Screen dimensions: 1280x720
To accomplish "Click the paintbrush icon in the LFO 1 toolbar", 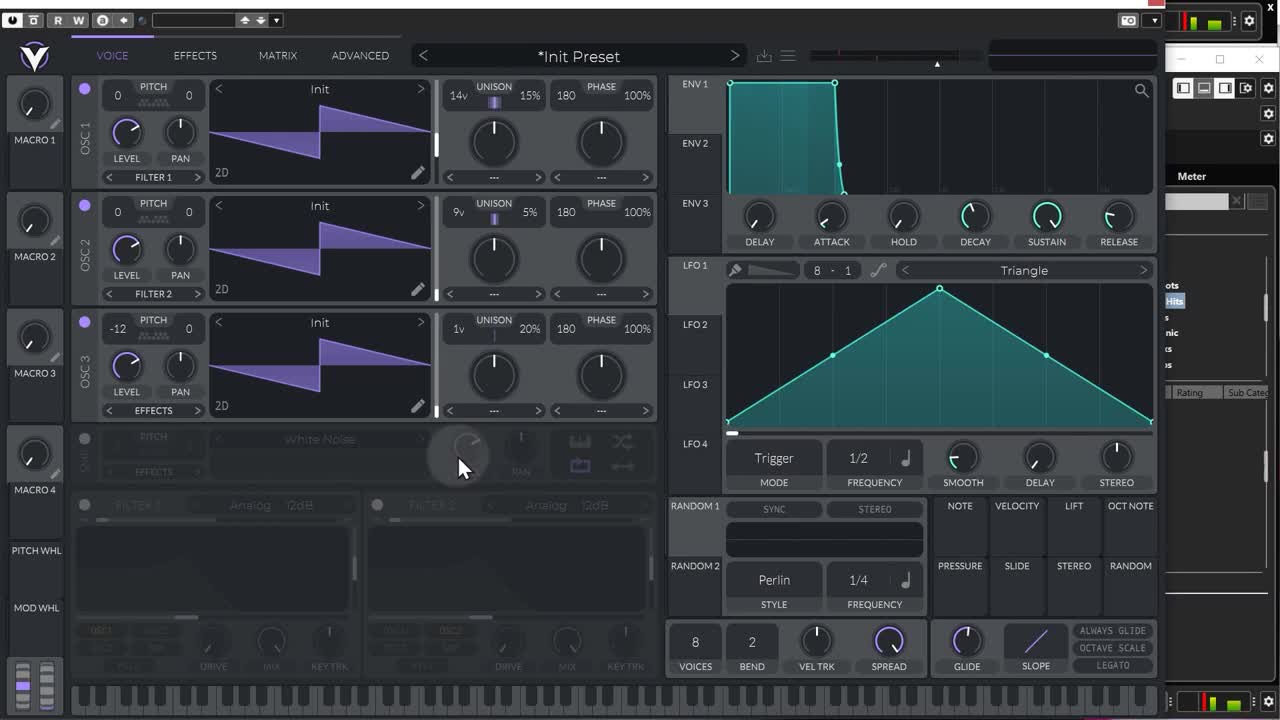I will pos(736,270).
